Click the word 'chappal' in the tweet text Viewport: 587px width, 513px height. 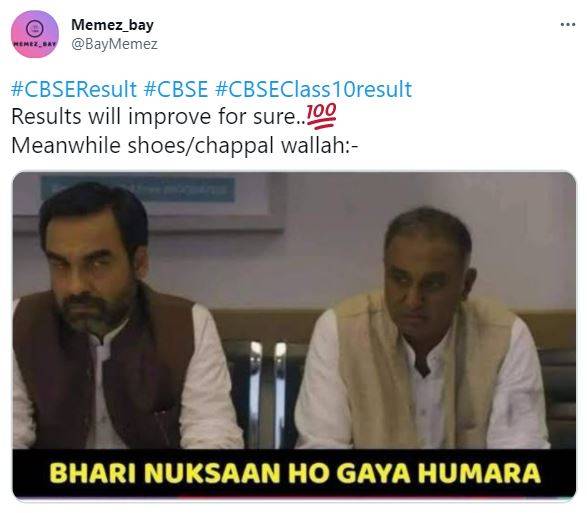tap(234, 145)
